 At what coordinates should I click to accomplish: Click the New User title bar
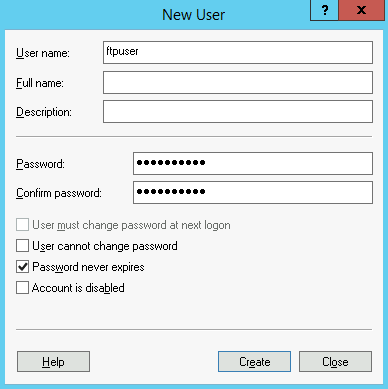pyautogui.click(x=193, y=15)
